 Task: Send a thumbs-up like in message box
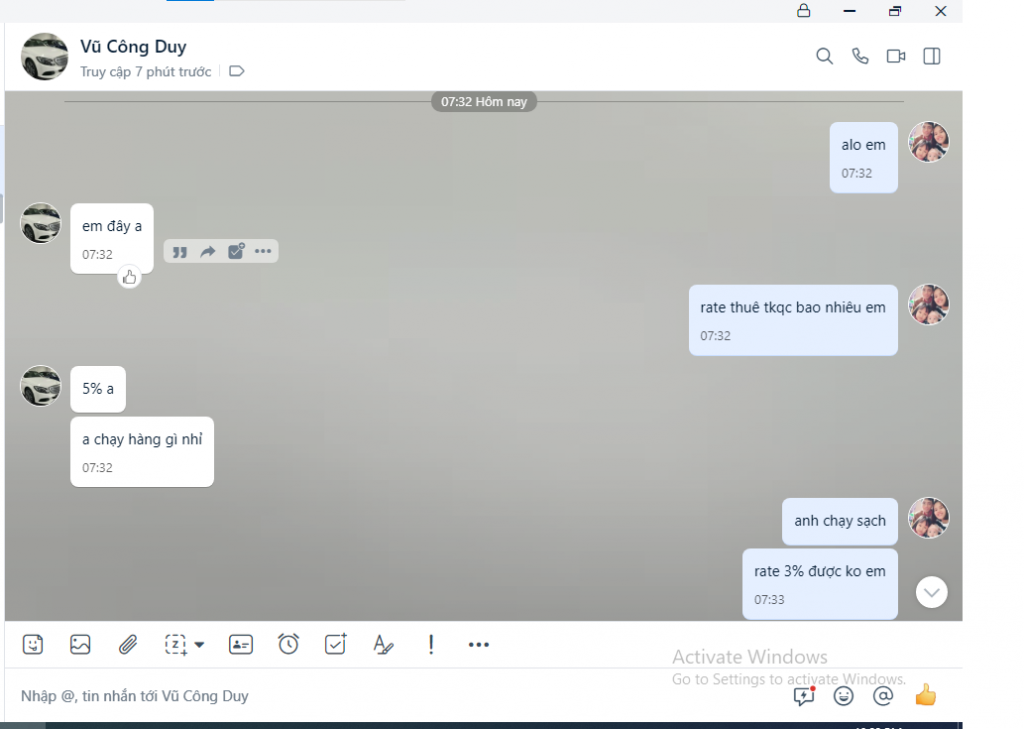coord(926,695)
